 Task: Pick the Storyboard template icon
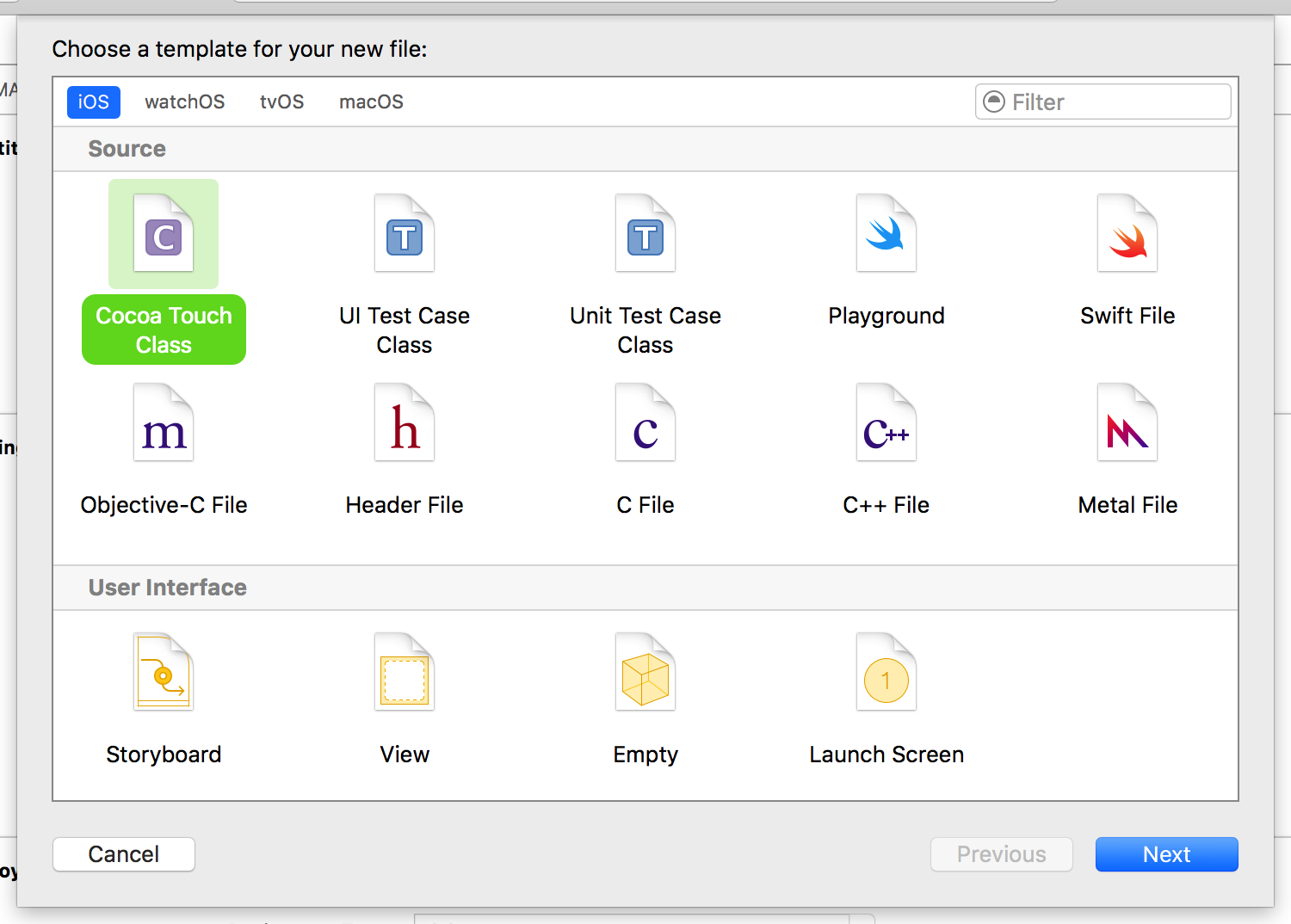point(164,673)
